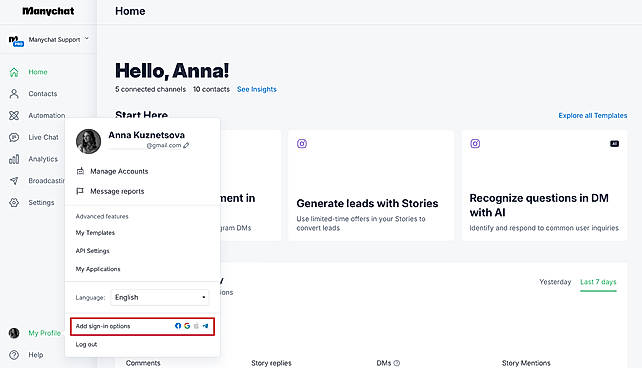Click the Live Chat bubble icon
642x368 pixels.
(14, 137)
